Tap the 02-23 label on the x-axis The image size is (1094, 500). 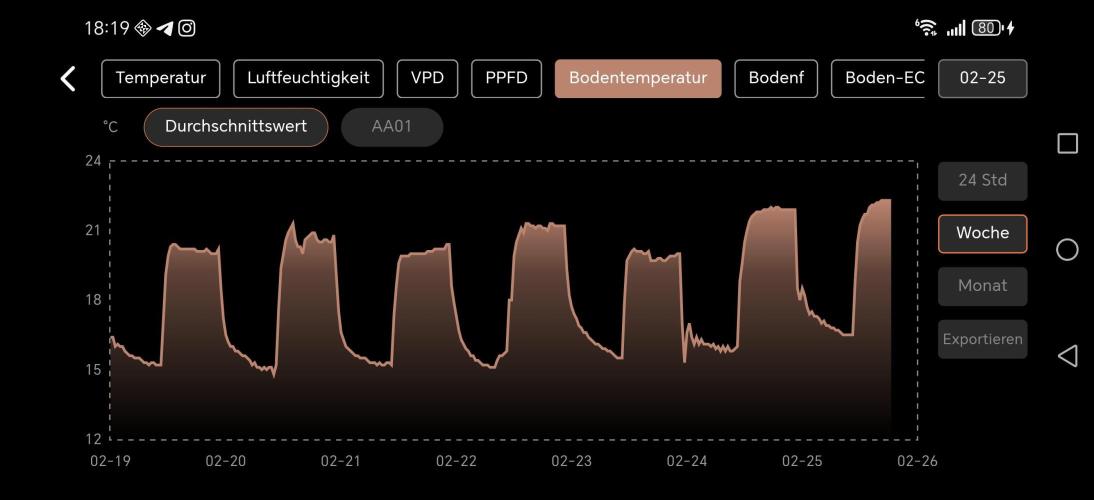571,461
